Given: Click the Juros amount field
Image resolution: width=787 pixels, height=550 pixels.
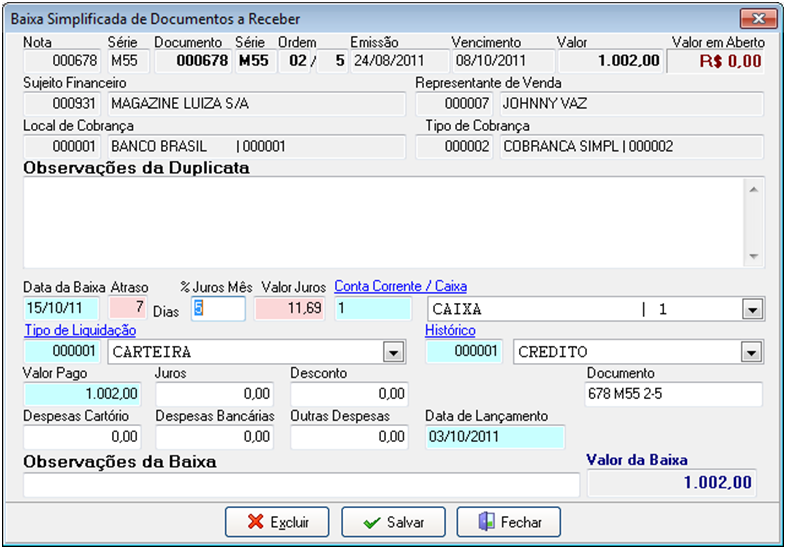Looking at the screenshot, I should click(214, 394).
